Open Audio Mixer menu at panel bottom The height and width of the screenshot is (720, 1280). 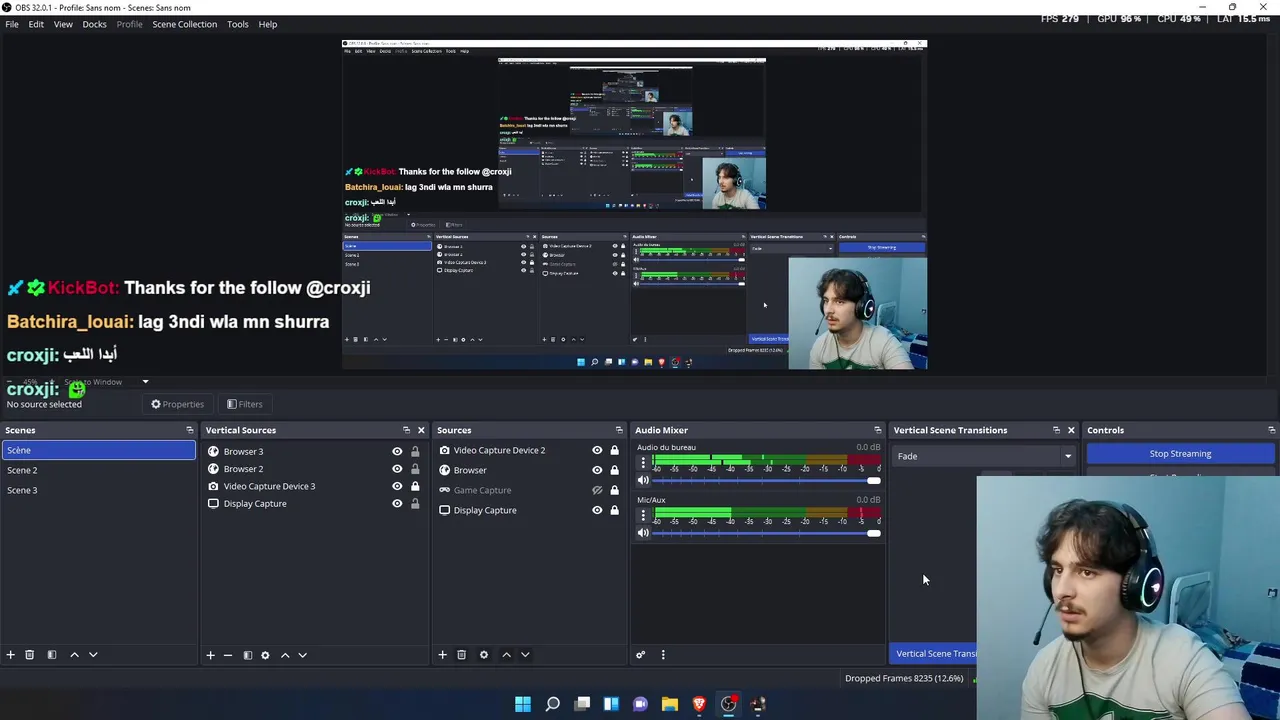662,655
